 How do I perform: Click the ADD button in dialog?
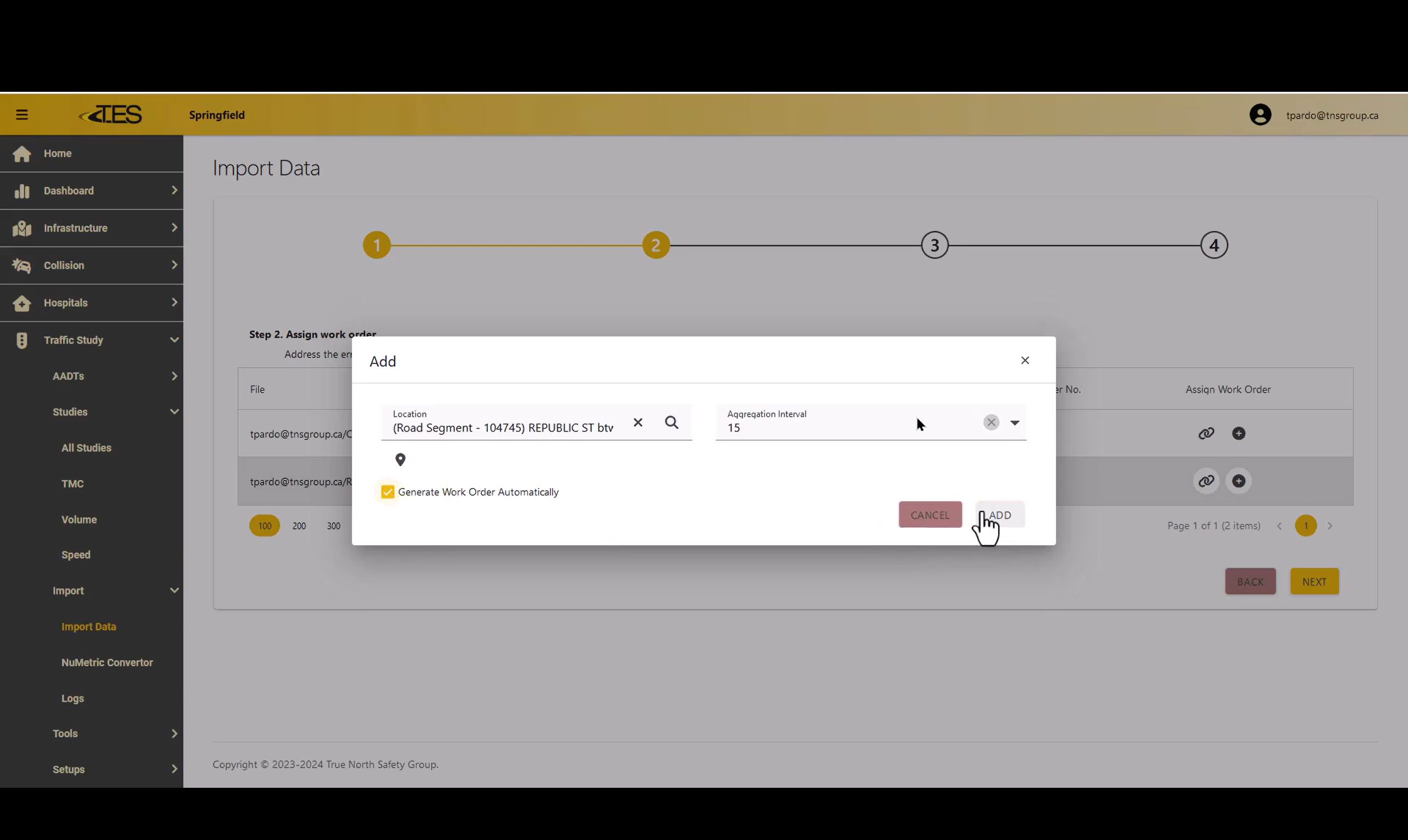1000,515
